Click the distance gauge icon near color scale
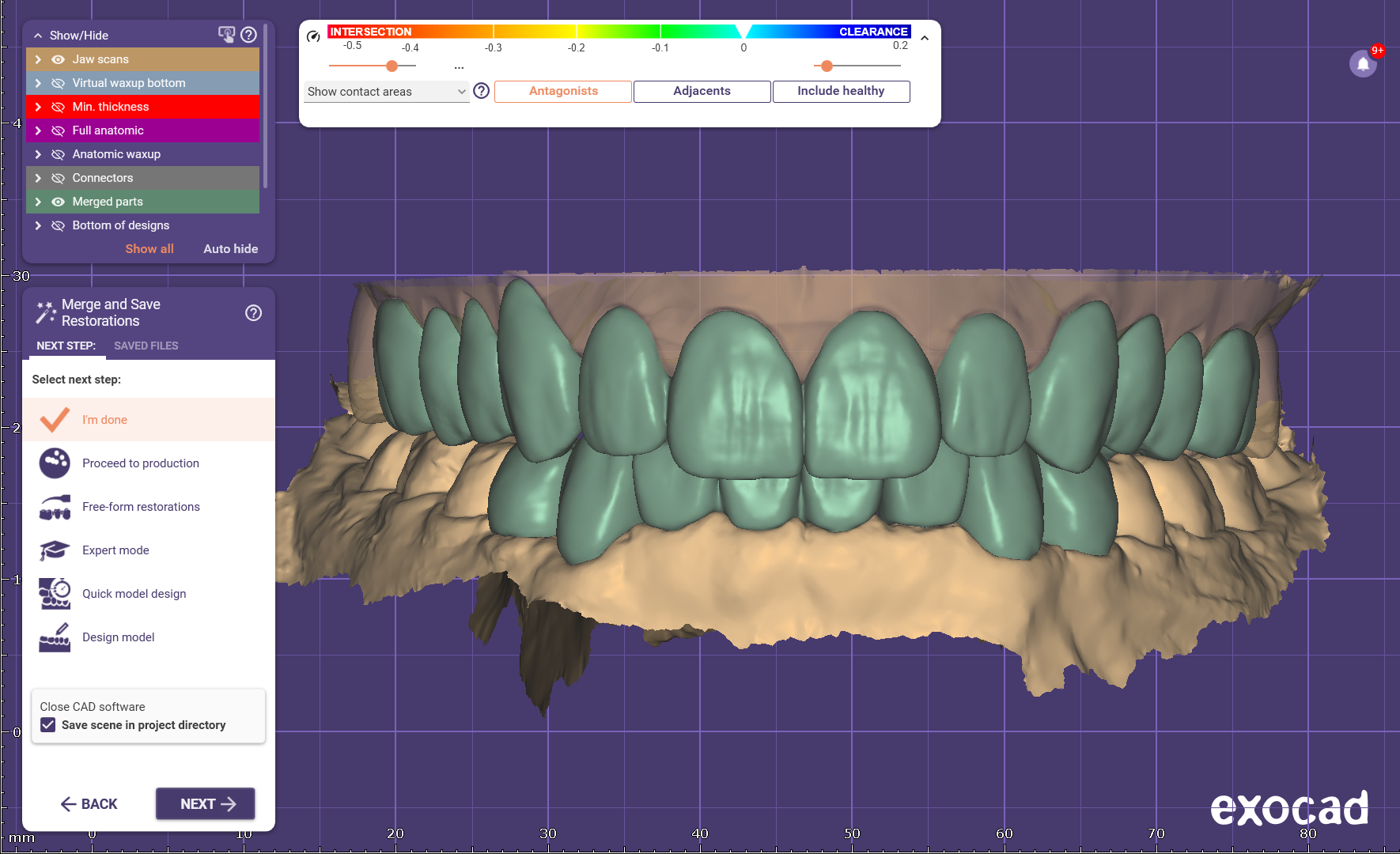 click(313, 36)
